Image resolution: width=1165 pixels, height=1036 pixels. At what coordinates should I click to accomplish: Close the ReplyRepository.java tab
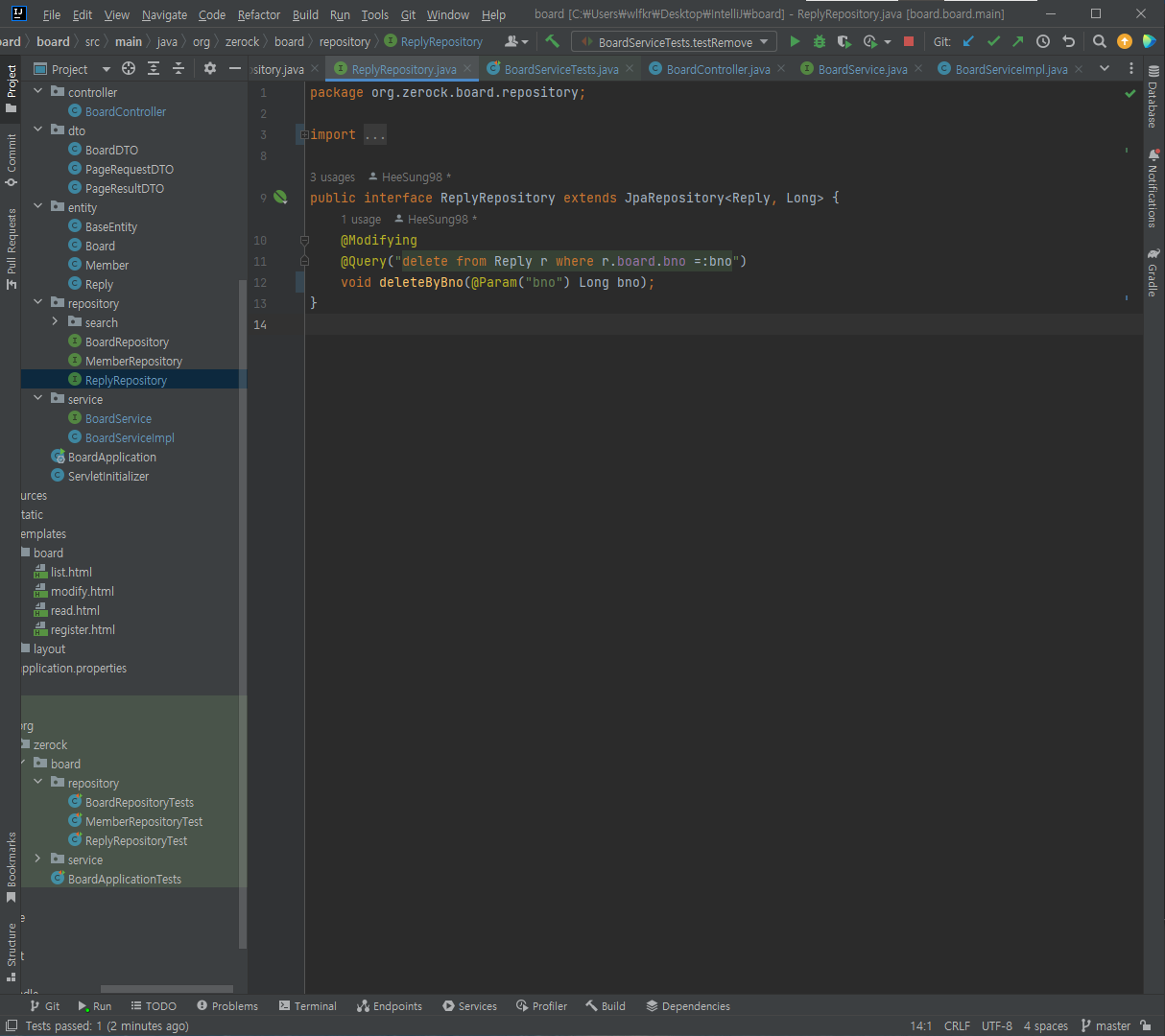[x=468, y=68]
